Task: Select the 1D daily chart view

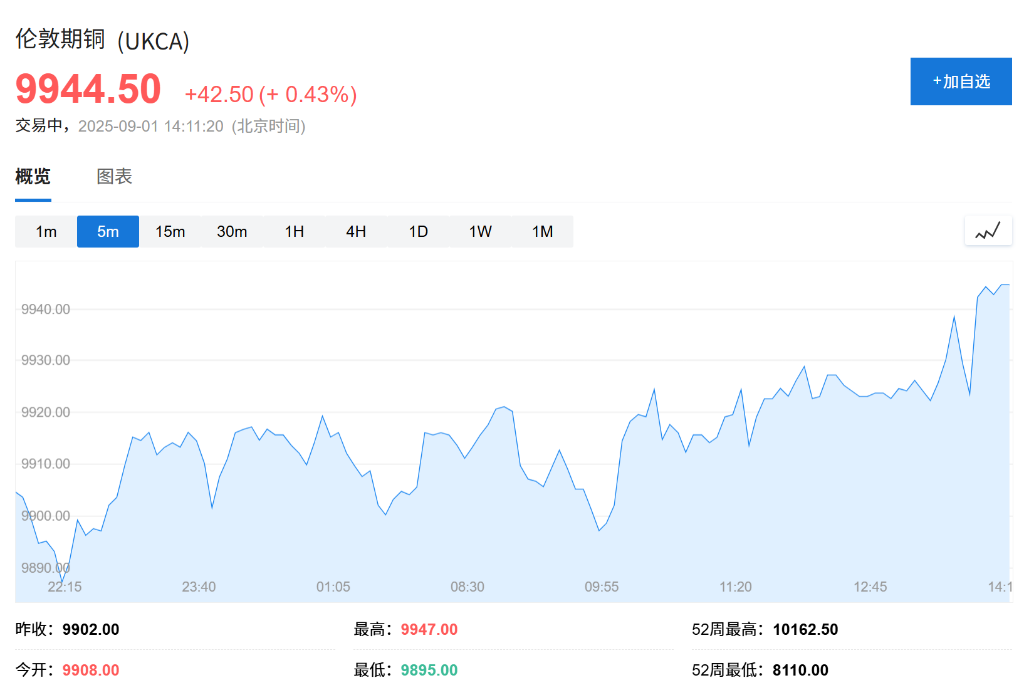Action: pyautogui.click(x=418, y=231)
